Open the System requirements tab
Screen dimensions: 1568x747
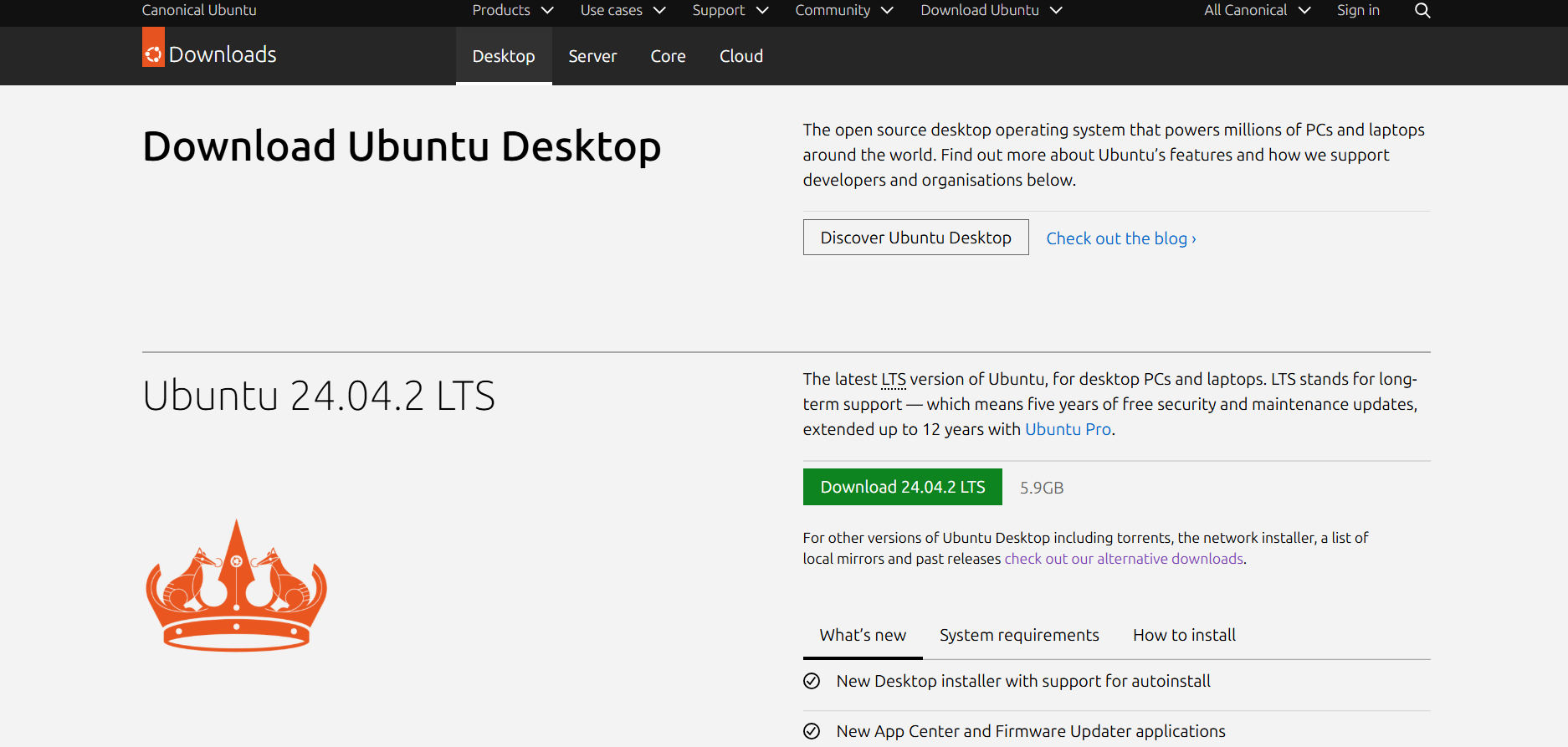pos(1019,635)
